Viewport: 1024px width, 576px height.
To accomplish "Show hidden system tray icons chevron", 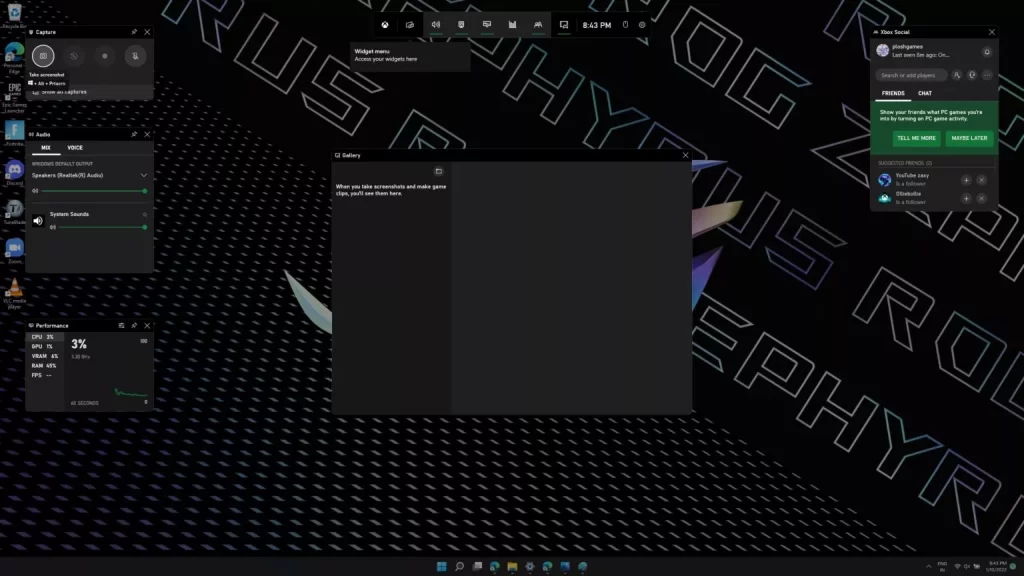I will pos(929,566).
